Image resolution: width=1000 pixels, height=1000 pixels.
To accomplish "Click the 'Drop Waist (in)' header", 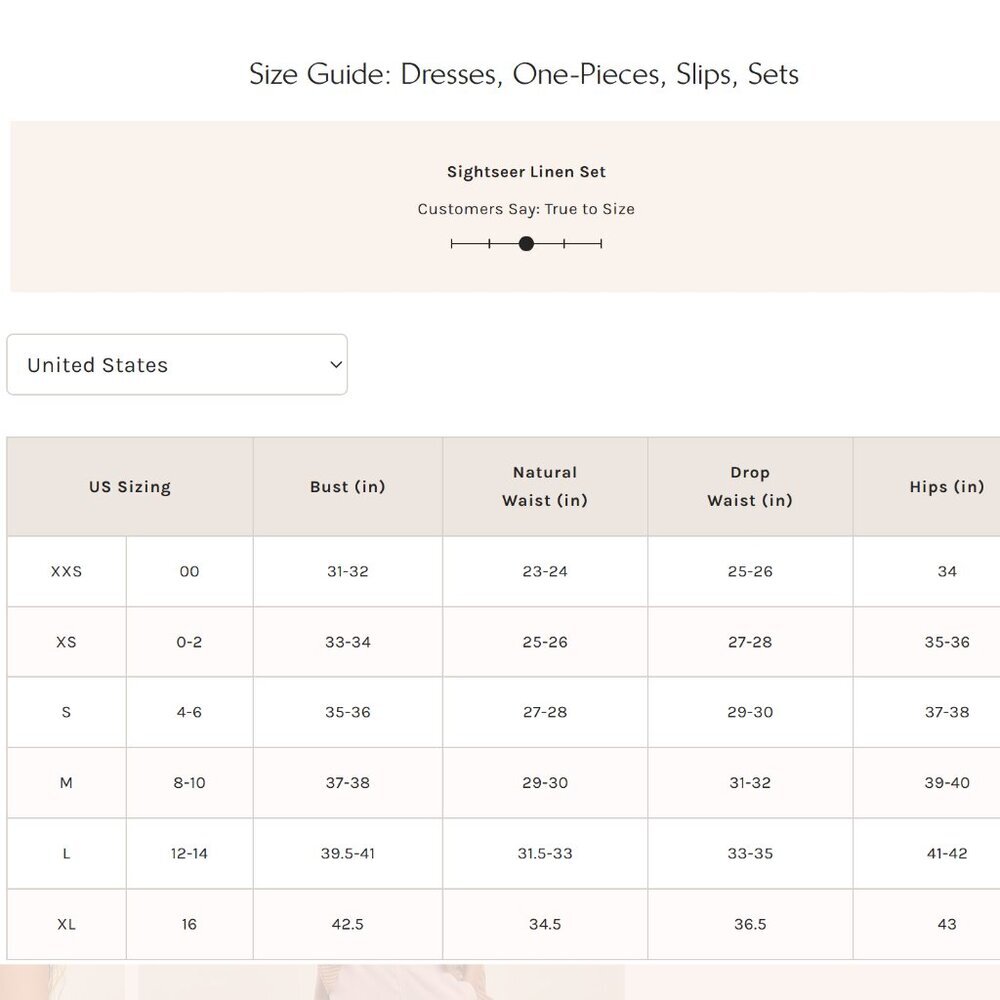I will pyautogui.click(x=750, y=487).
